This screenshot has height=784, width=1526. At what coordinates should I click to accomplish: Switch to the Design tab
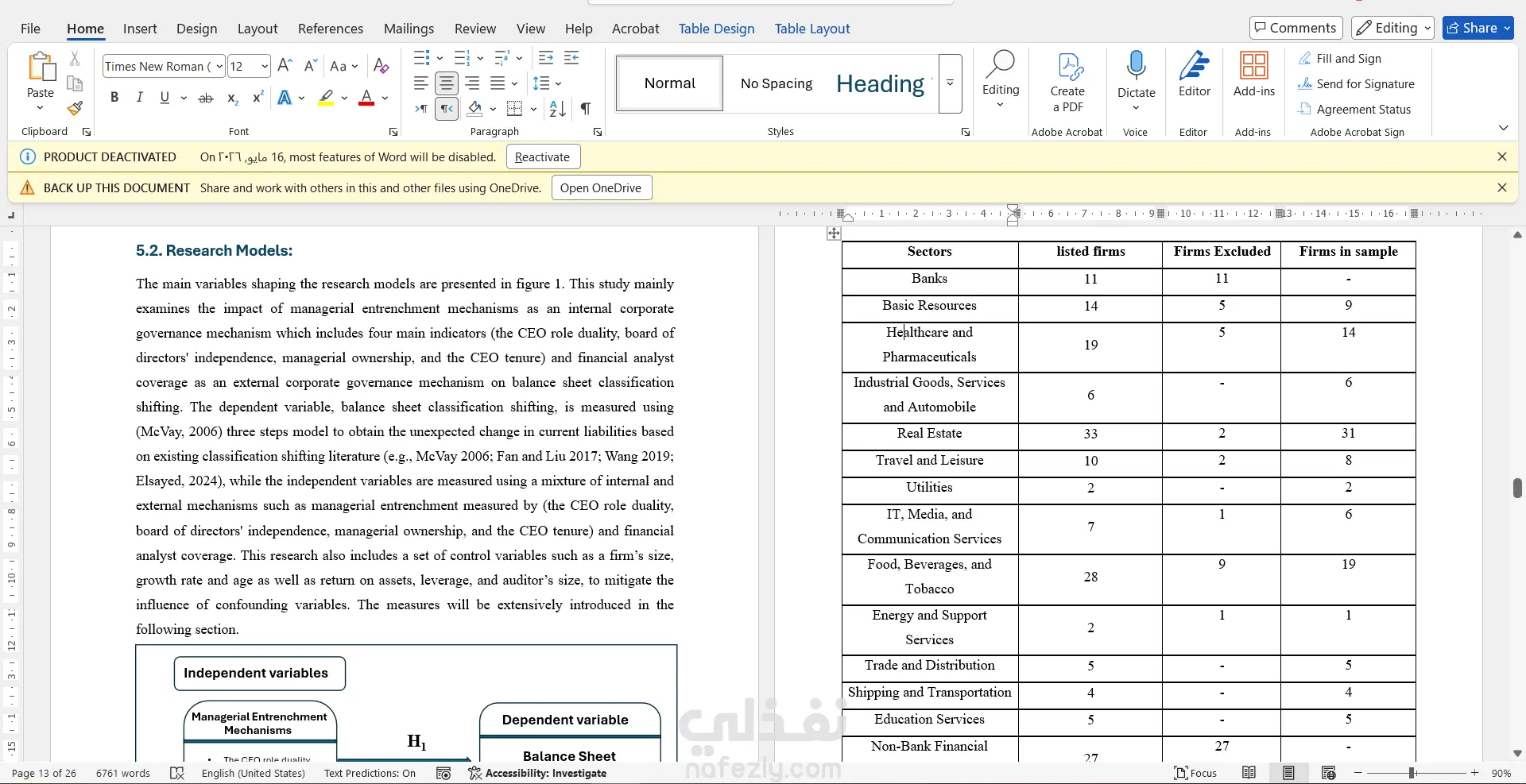pyautogui.click(x=196, y=29)
